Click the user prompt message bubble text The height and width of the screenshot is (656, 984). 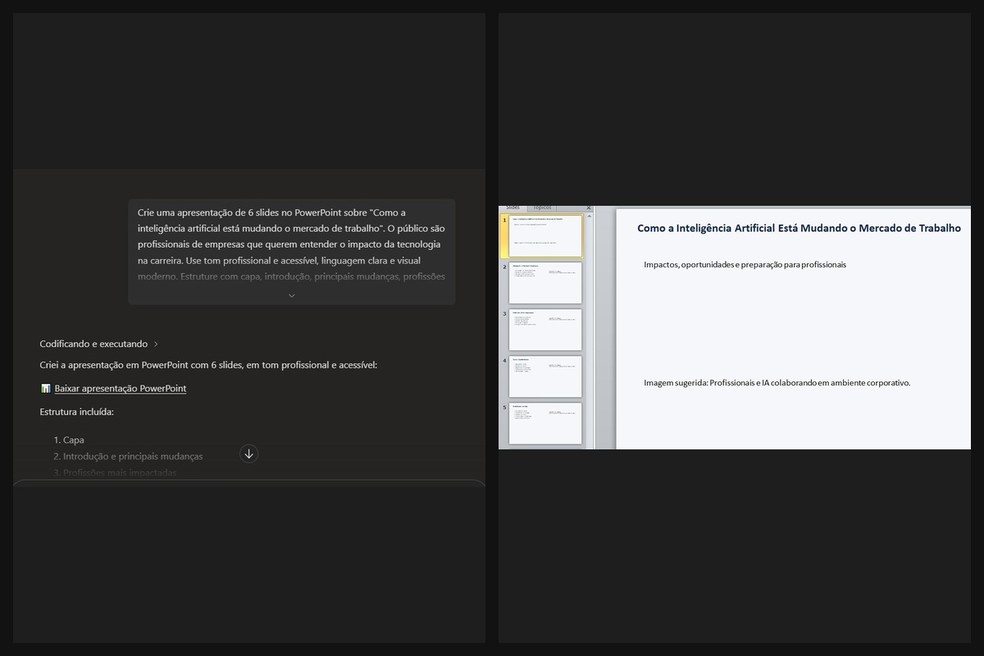pos(291,244)
